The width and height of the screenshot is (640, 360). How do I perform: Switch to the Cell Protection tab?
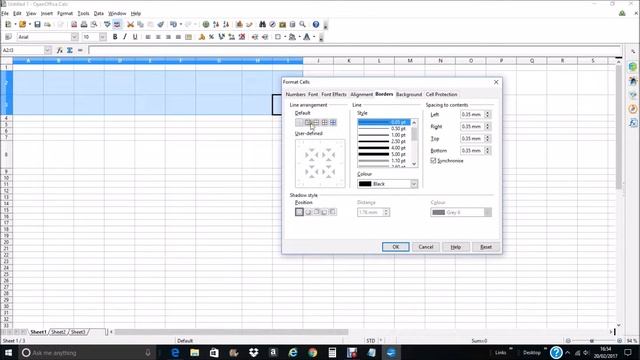441,94
